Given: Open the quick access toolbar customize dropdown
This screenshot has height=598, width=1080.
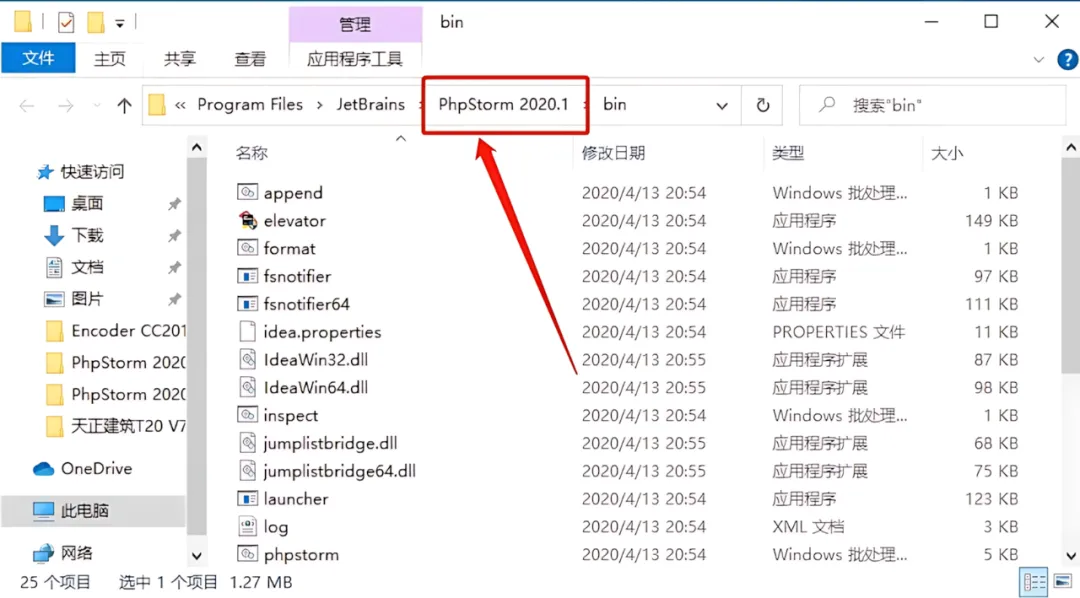Looking at the screenshot, I should point(120,23).
